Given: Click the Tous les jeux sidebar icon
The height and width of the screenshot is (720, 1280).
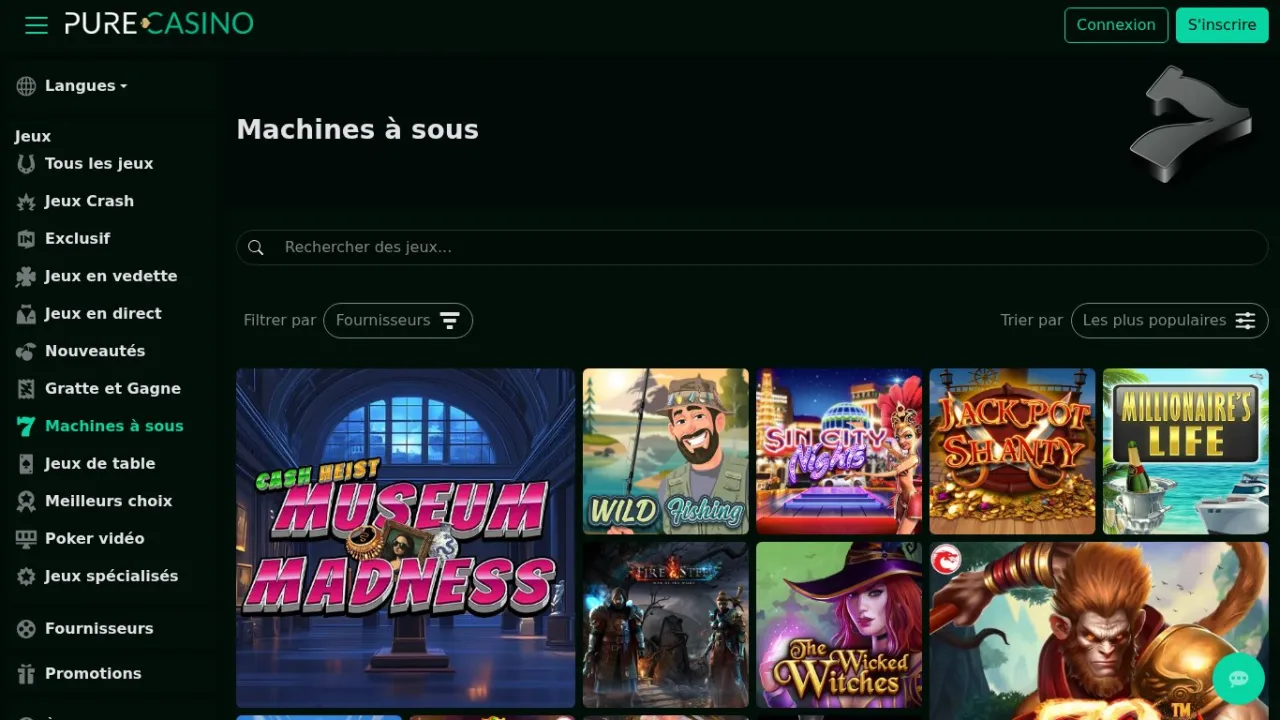Looking at the screenshot, I should (26, 164).
